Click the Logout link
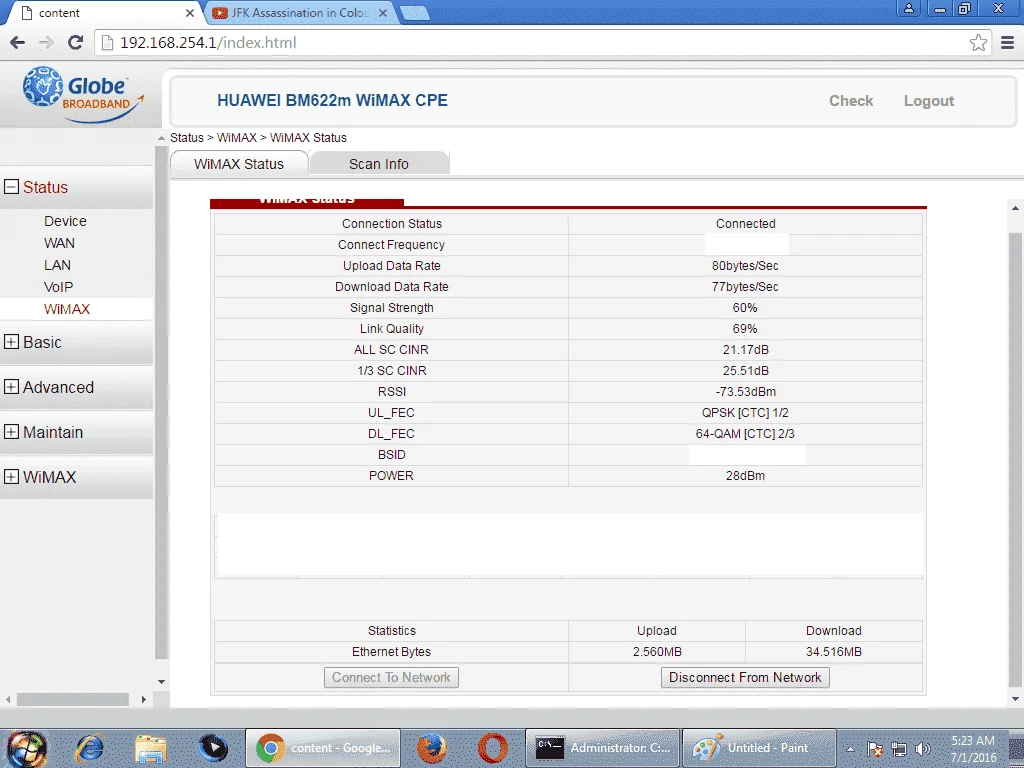 click(x=929, y=101)
